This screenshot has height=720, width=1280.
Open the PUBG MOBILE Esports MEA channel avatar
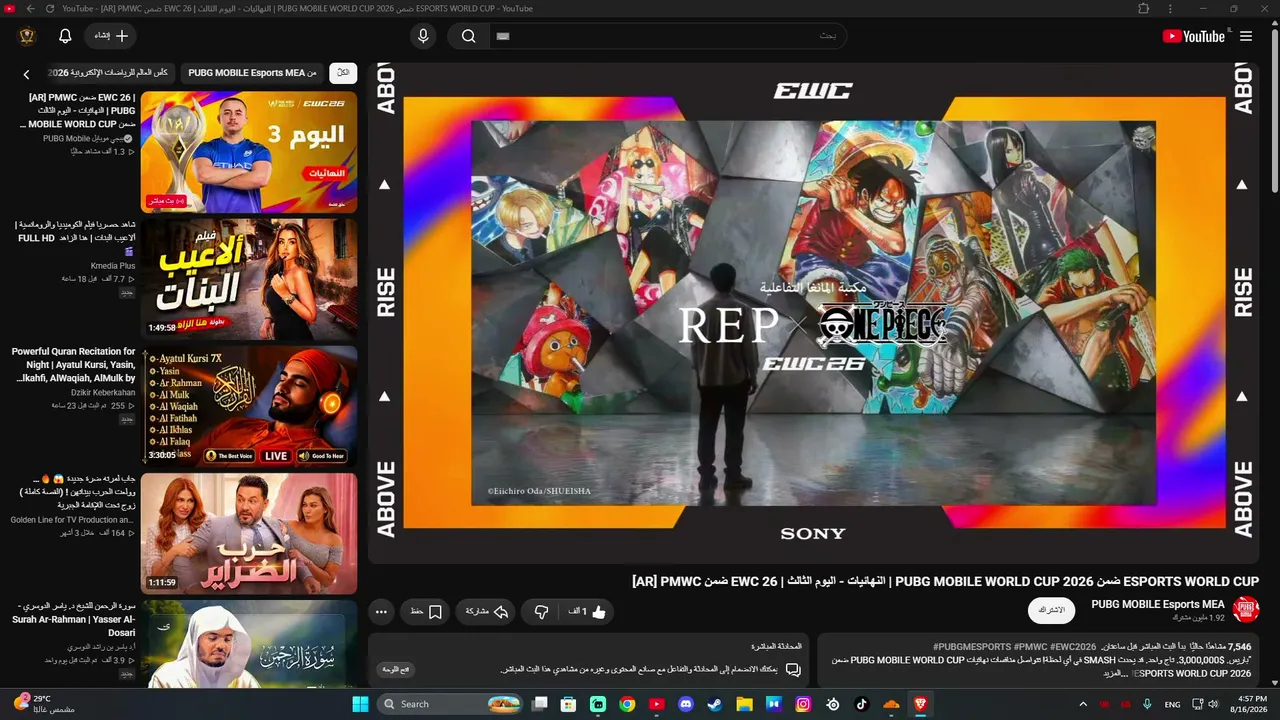pyautogui.click(x=1246, y=609)
